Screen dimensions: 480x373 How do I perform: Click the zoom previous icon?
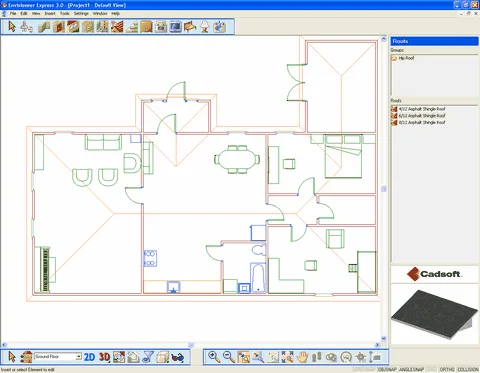[x=258, y=357]
